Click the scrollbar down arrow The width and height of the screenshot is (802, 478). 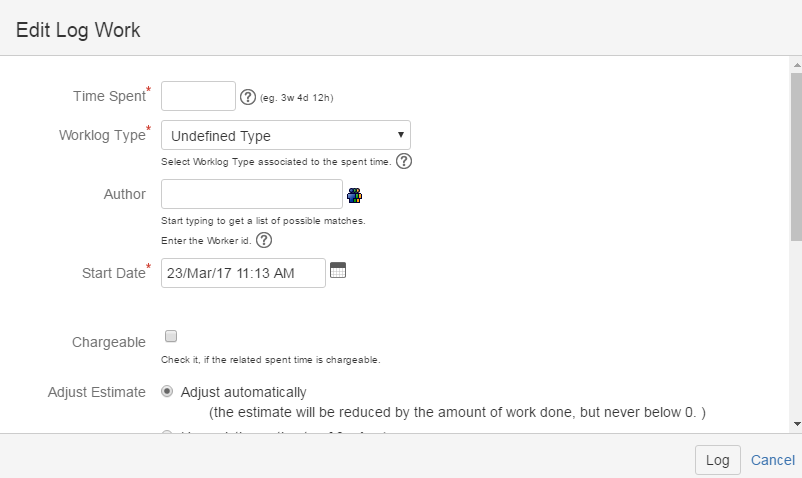click(796, 424)
